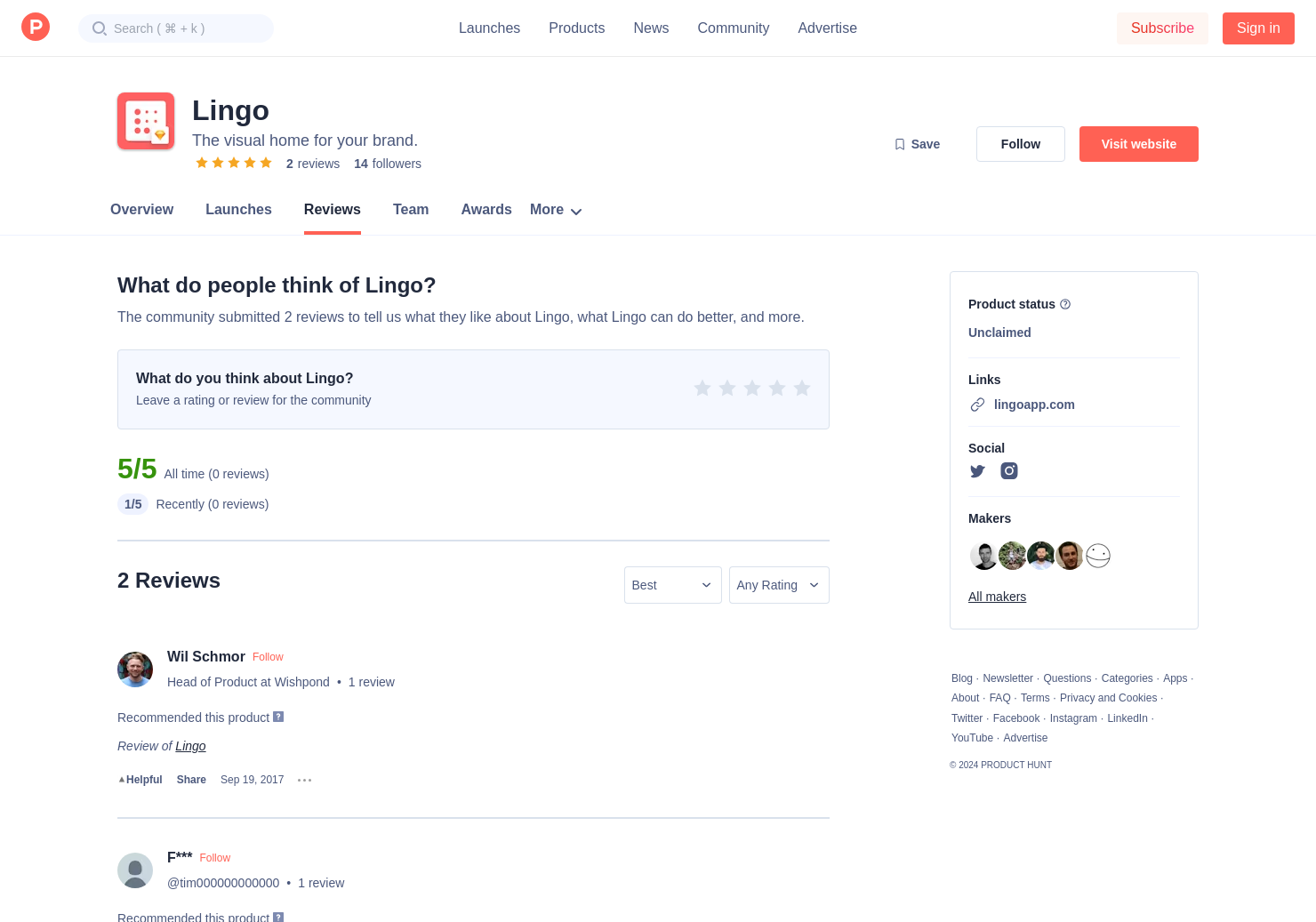Open the Best sort dropdown

672,585
